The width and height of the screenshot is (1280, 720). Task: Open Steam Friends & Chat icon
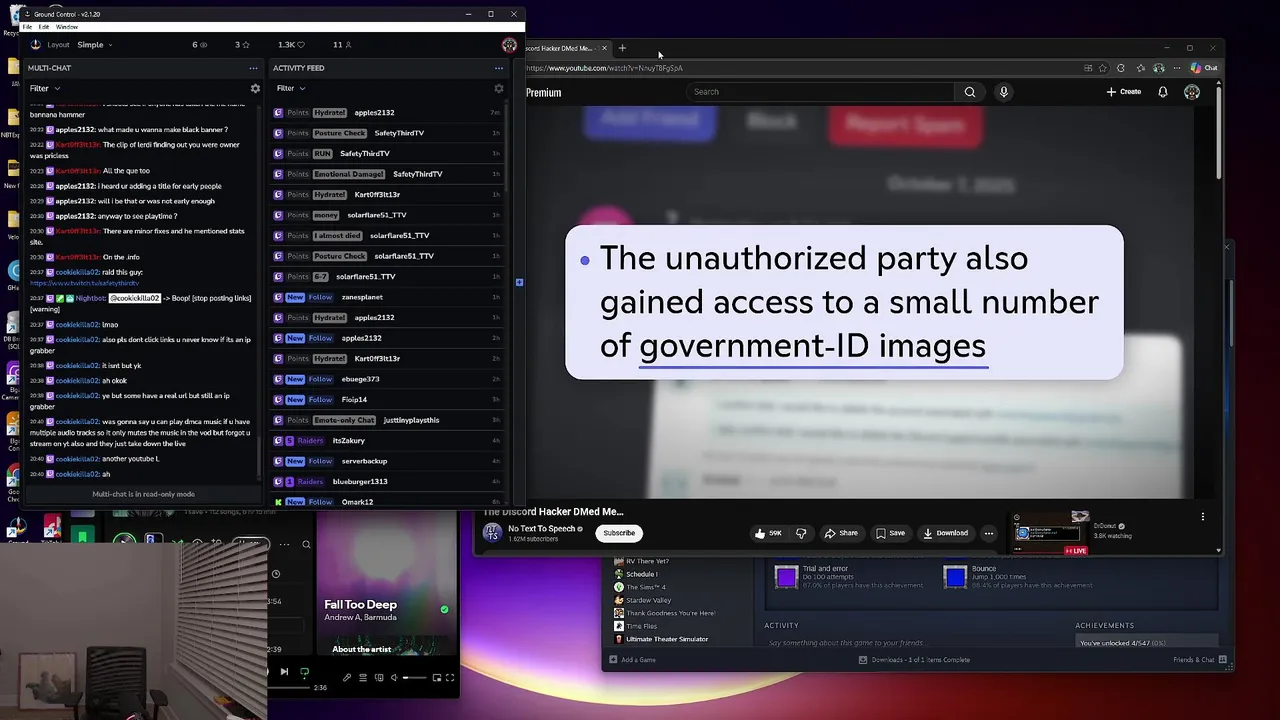click(1222, 660)
